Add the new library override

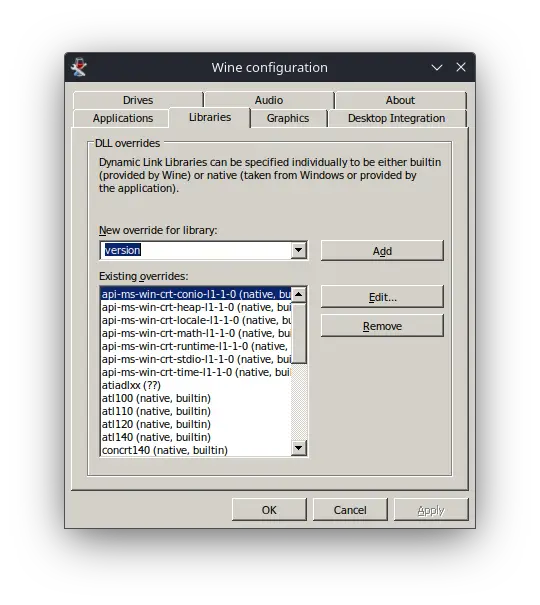(382, 251)
